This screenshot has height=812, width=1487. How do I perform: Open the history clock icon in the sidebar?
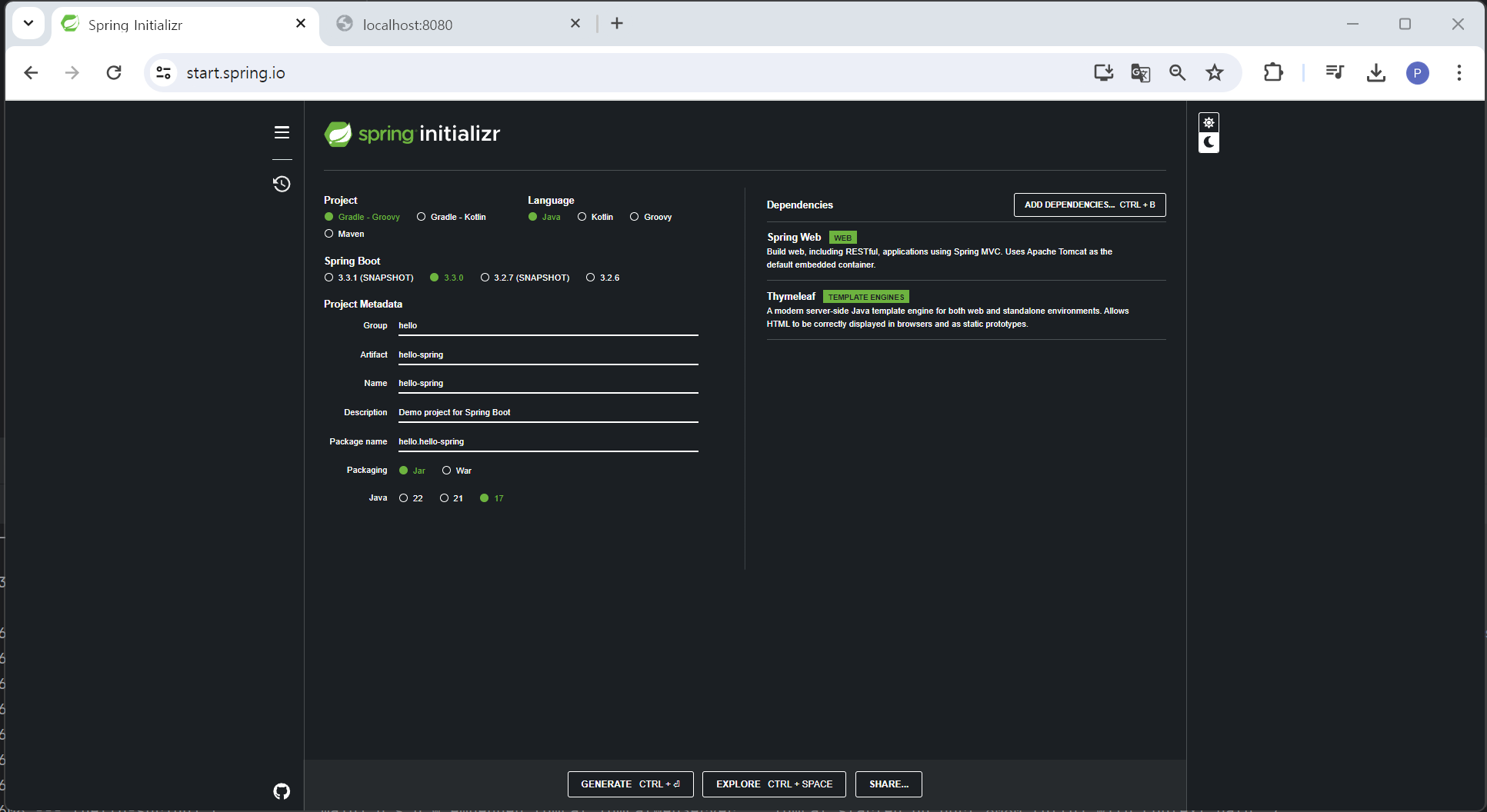tap(282, 184)
